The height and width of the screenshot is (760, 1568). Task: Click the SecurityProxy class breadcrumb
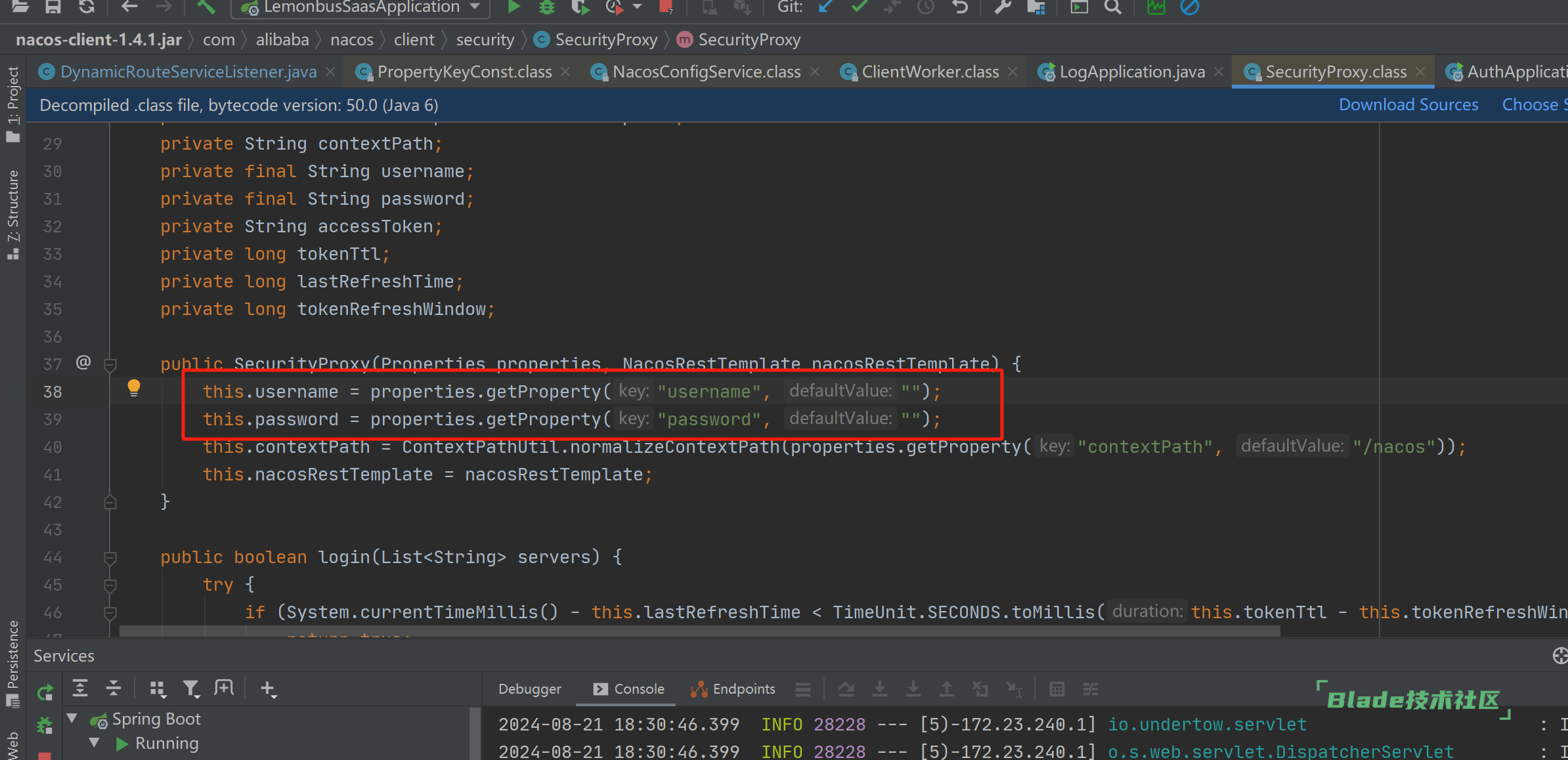pyautogui.click(x=596, y=39)
